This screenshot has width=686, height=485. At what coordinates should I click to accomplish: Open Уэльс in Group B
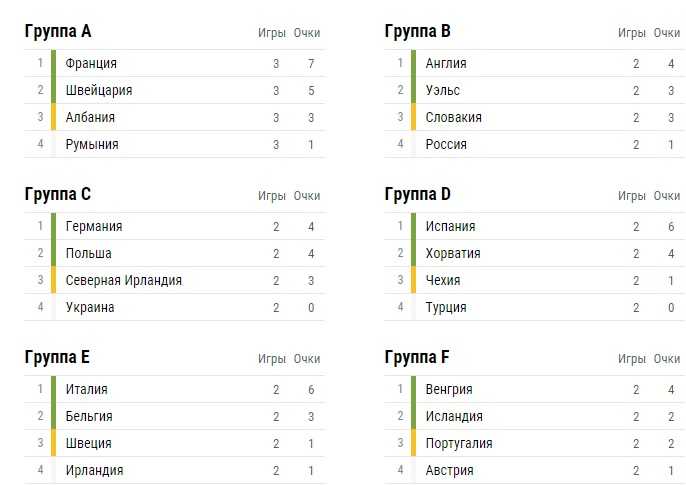(x=443, y=91)
